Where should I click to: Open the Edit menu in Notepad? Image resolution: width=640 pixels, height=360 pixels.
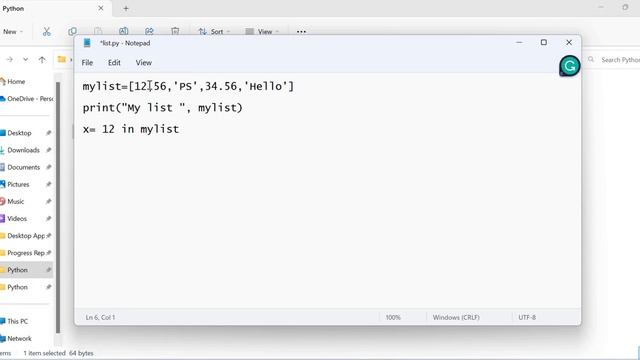click(x=114, y=62)
